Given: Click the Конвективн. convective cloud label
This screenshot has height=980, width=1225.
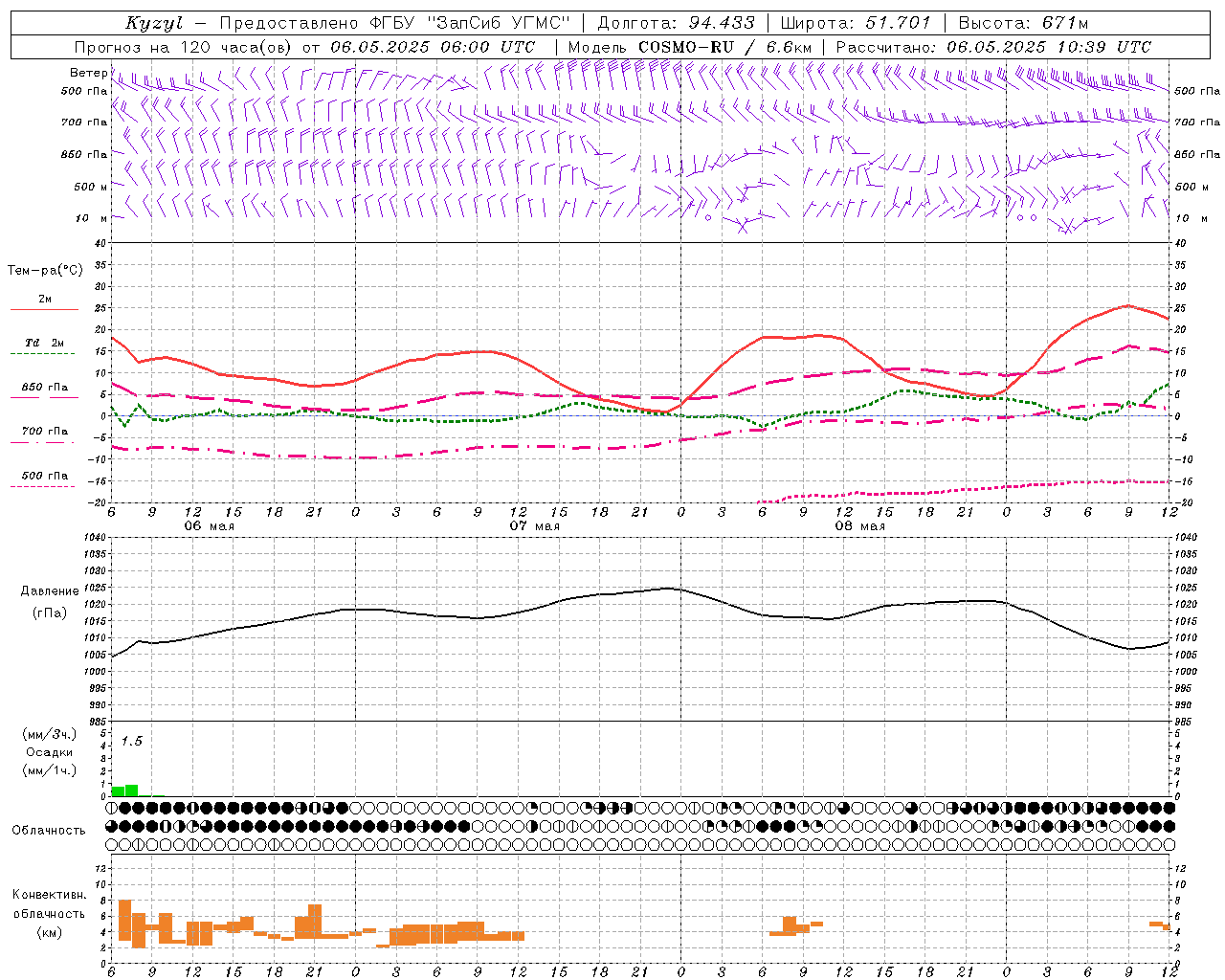Looking at the screenshot, I should pos(49,895).
